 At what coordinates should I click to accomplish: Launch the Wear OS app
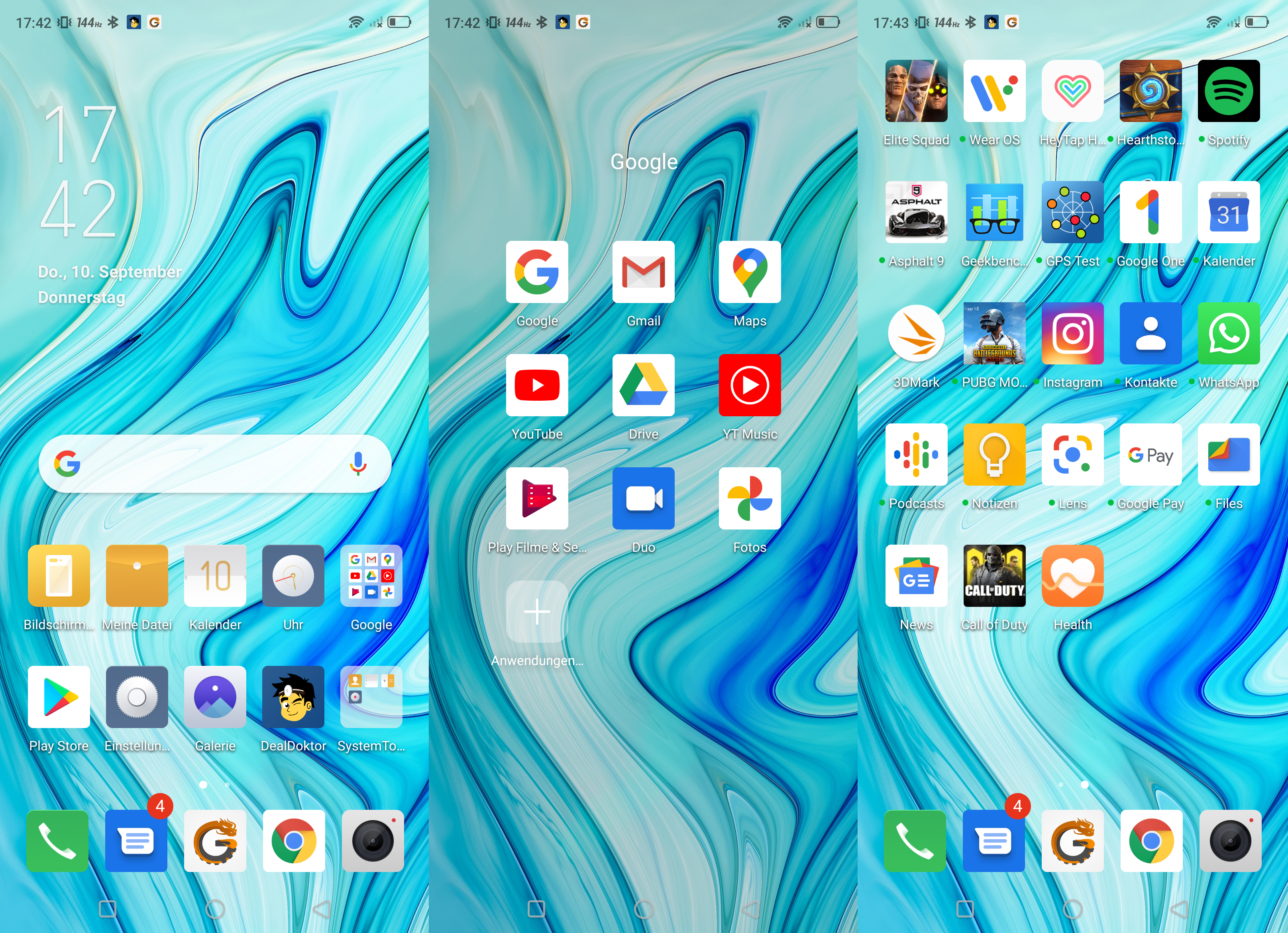pos(994,91)
